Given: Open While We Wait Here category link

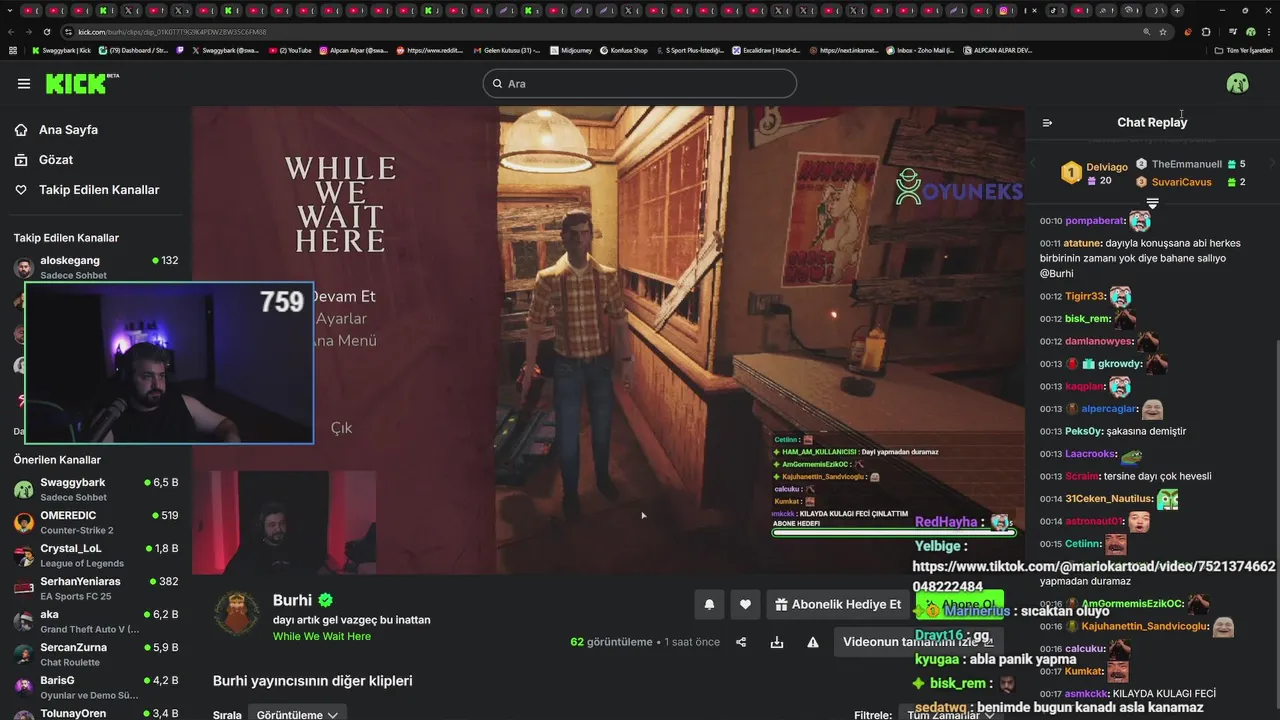Looking at the screenshot, I should tap(322, 636).
